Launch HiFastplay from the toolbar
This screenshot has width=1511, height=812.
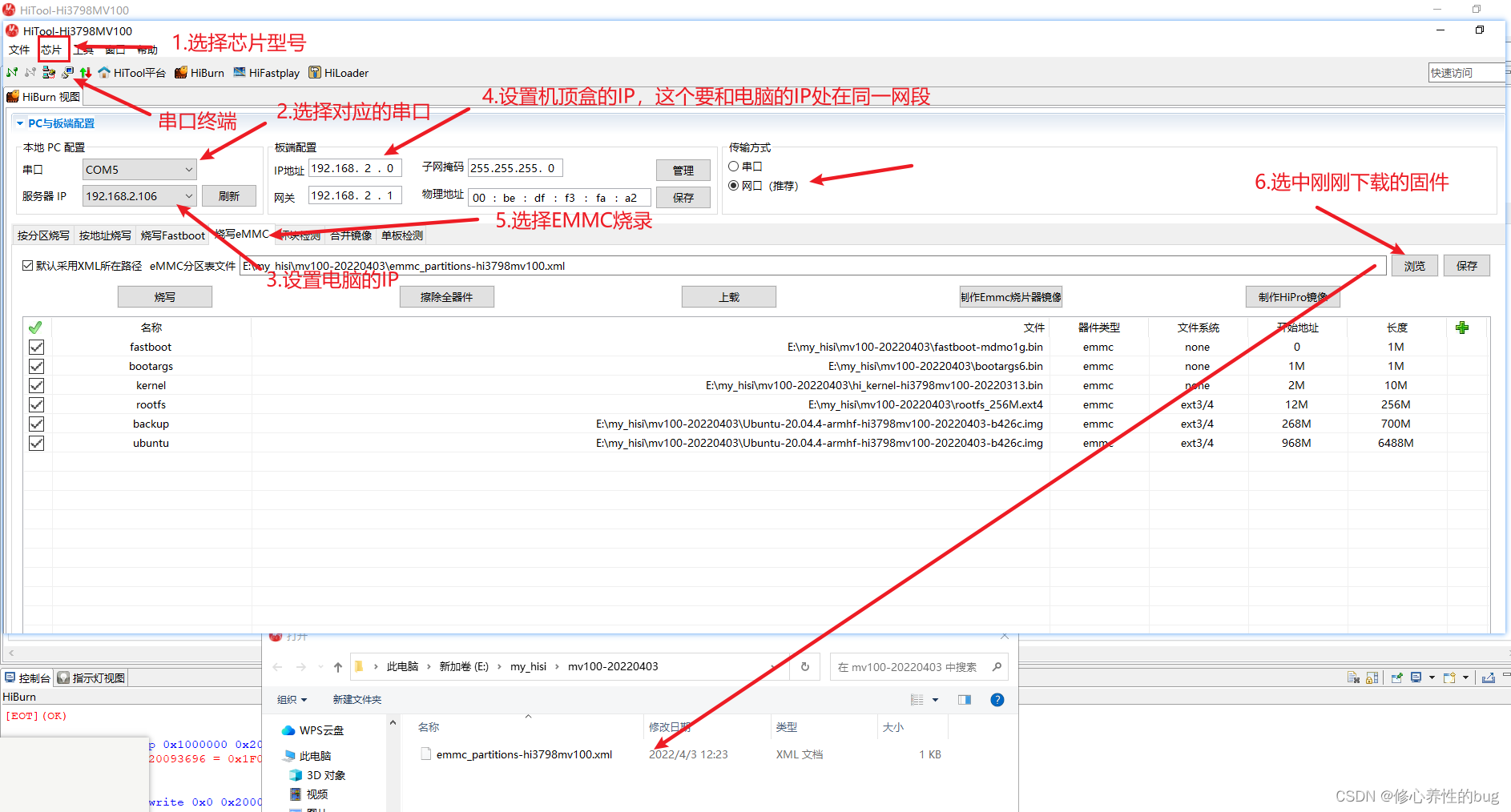coord(267,73)
